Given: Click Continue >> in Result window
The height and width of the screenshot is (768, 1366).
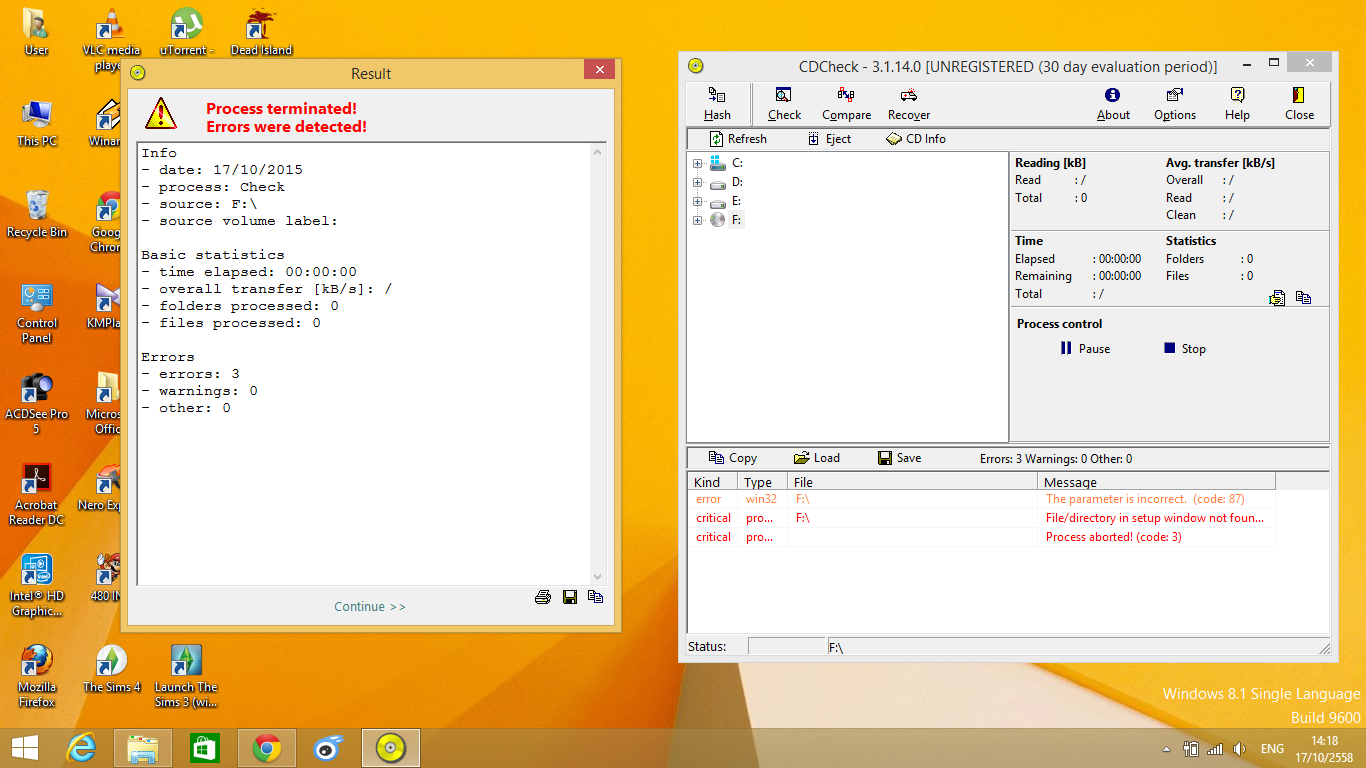Looking at the screenshot, I should [x=370, y=607].
